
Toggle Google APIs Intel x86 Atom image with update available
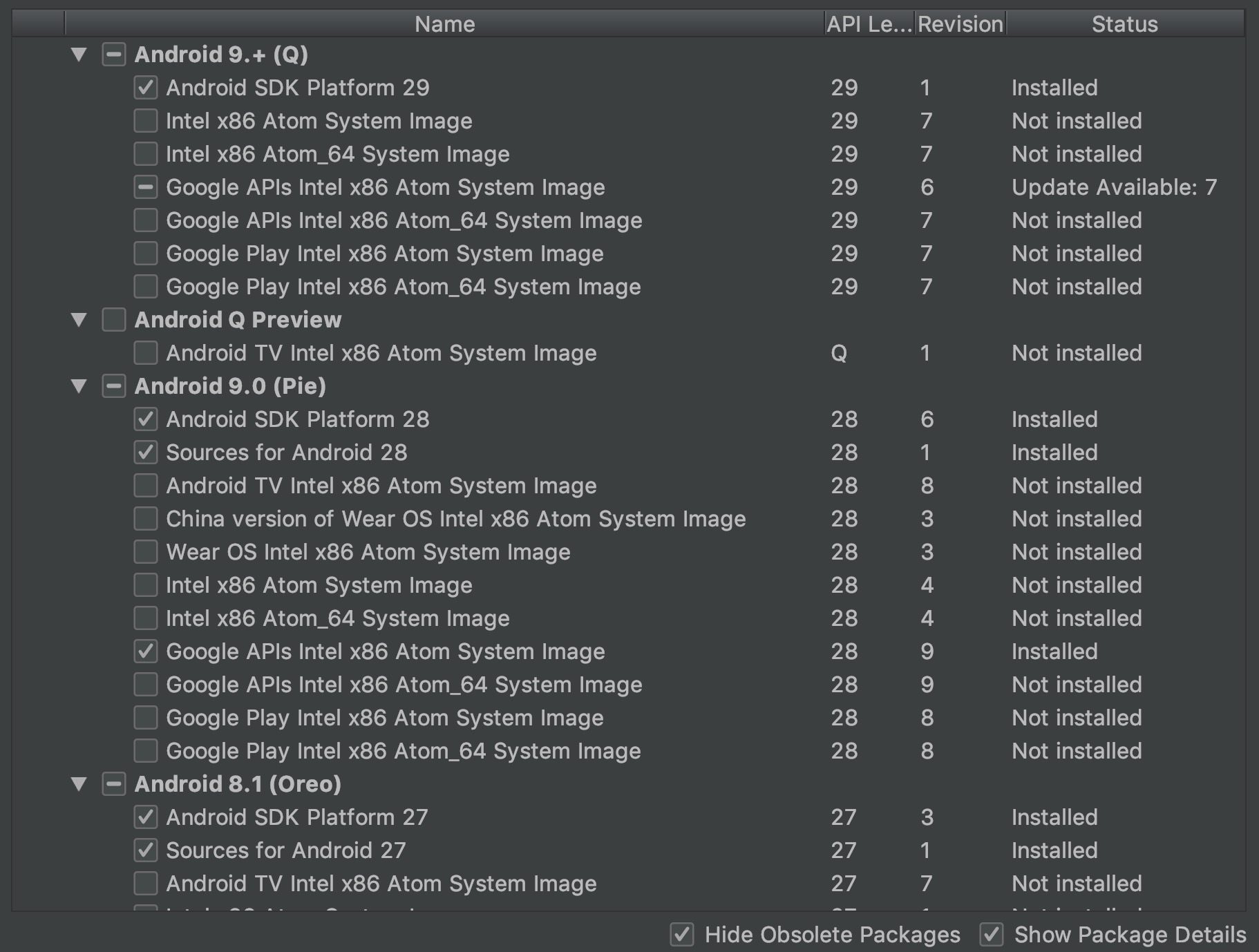(145, 187)
